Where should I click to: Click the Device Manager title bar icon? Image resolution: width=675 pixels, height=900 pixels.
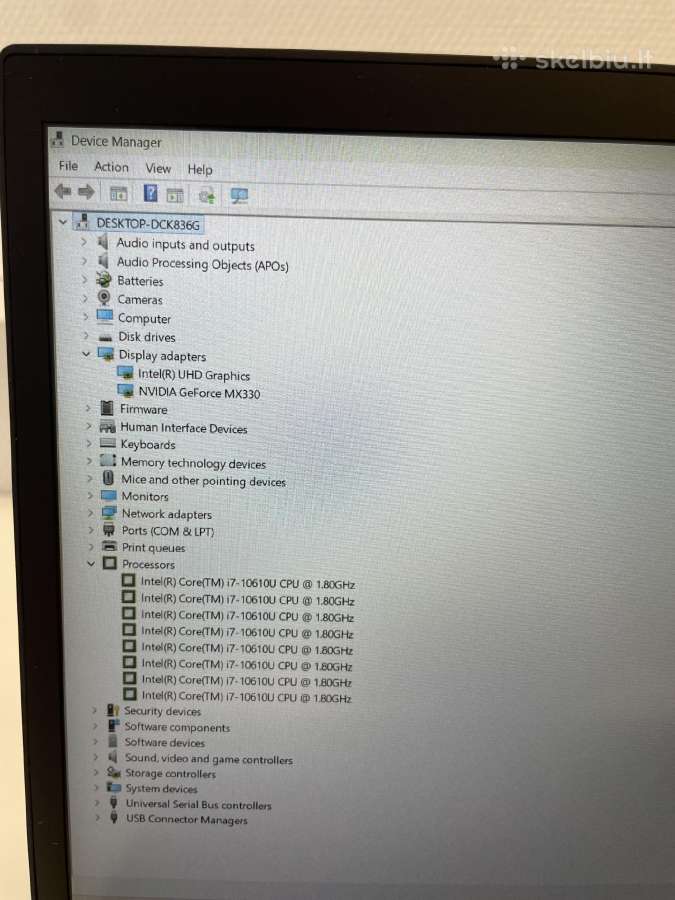coord(57,139)
